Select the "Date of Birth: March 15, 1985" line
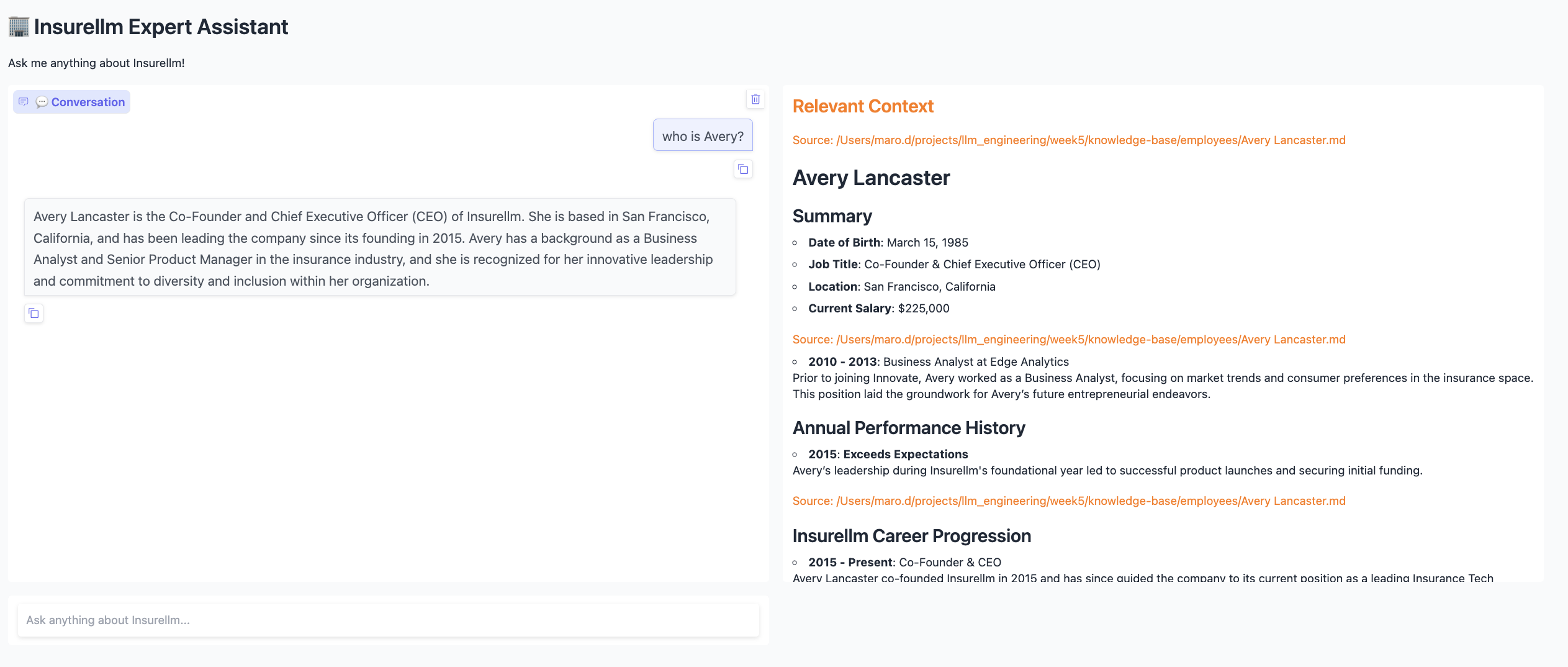 888,243
